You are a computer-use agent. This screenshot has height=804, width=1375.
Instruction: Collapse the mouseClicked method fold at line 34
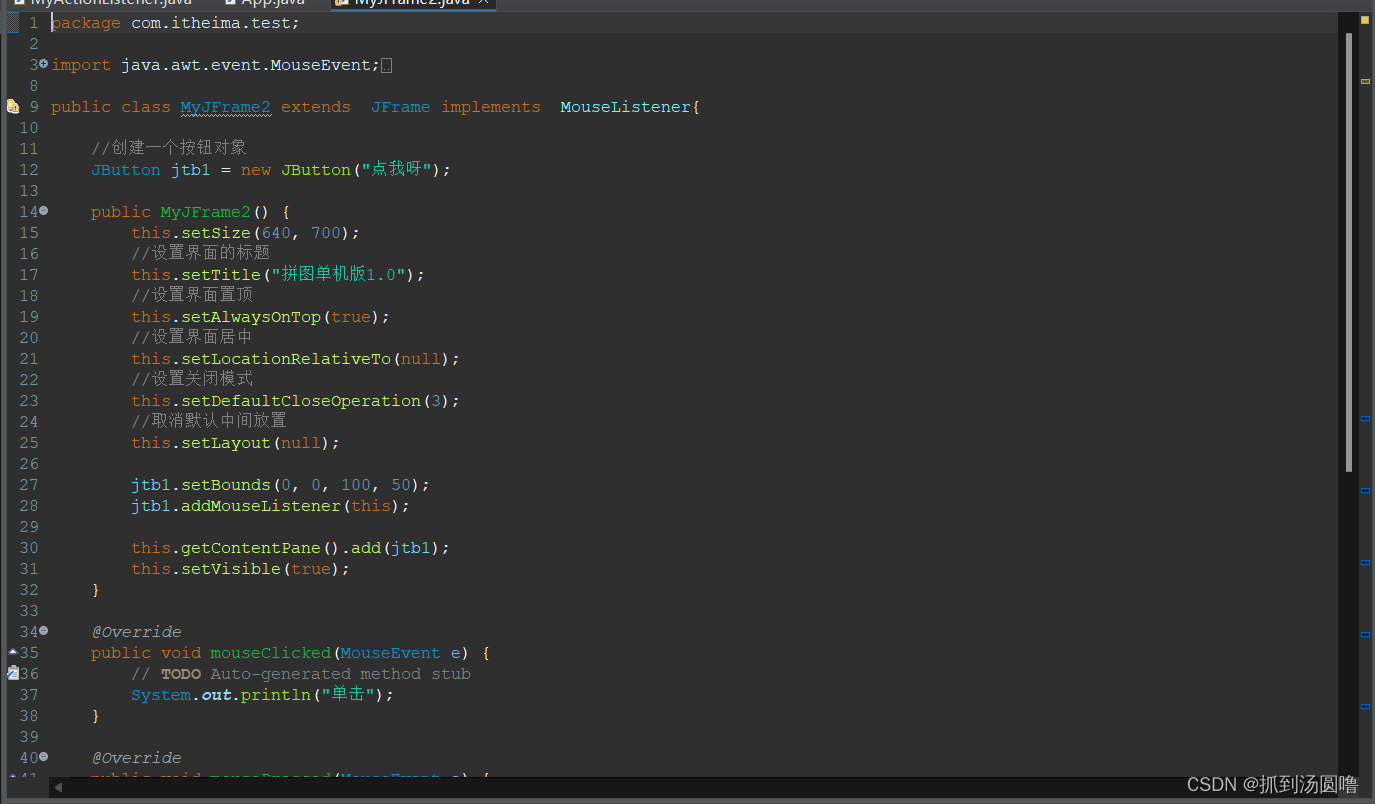click(x=43, y=631)
